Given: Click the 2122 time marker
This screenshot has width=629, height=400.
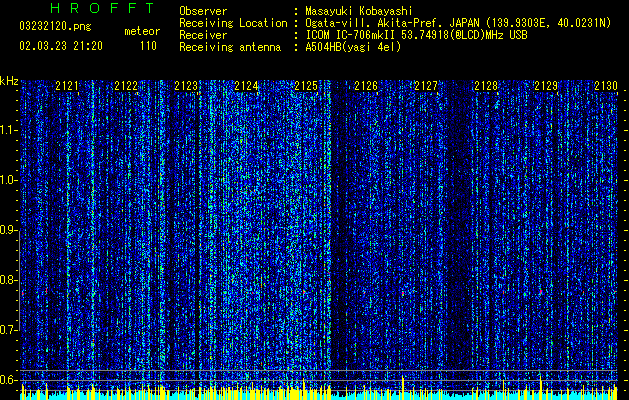Looking at the screenshot, I should 126,86.
